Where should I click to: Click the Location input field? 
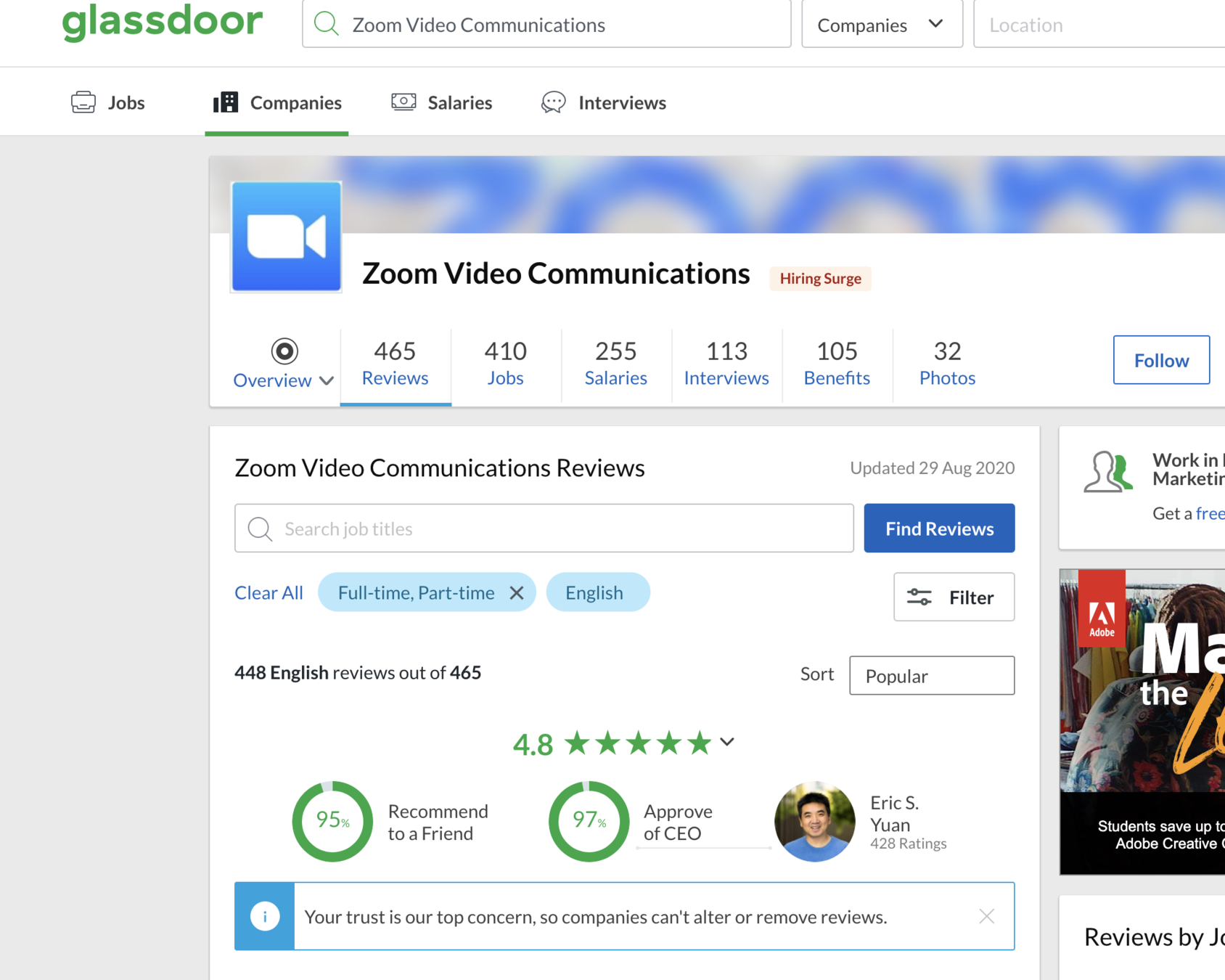coord(1099,25)
